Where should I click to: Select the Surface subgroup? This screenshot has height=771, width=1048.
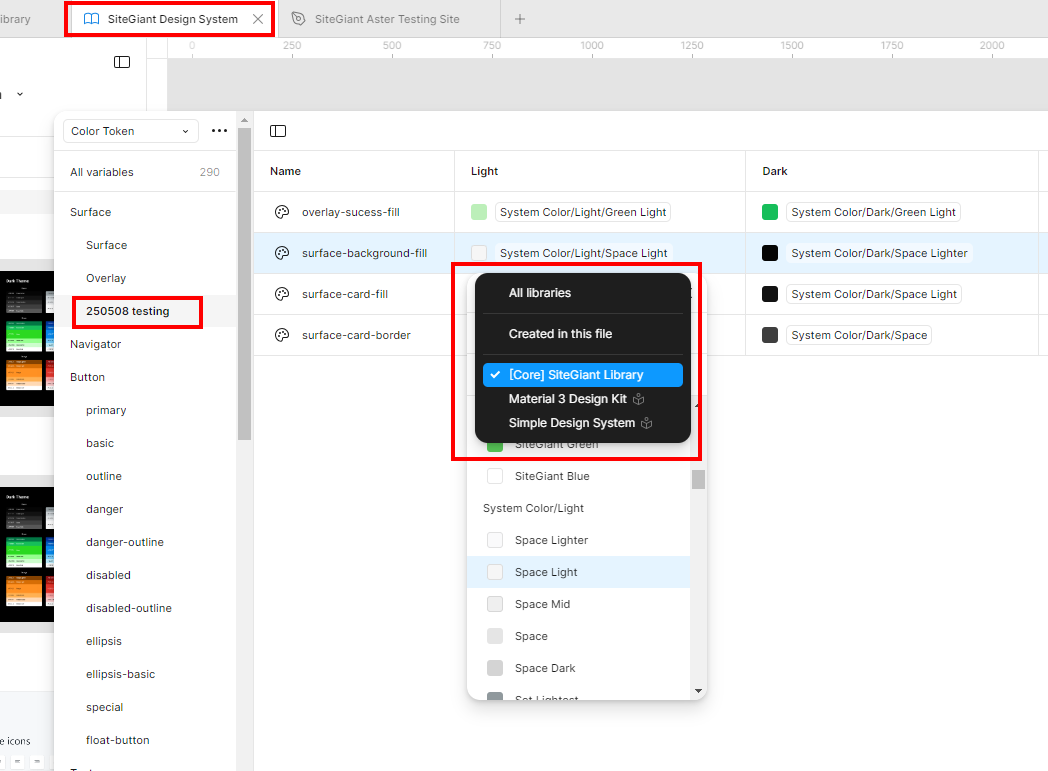[x=106, y=245]
